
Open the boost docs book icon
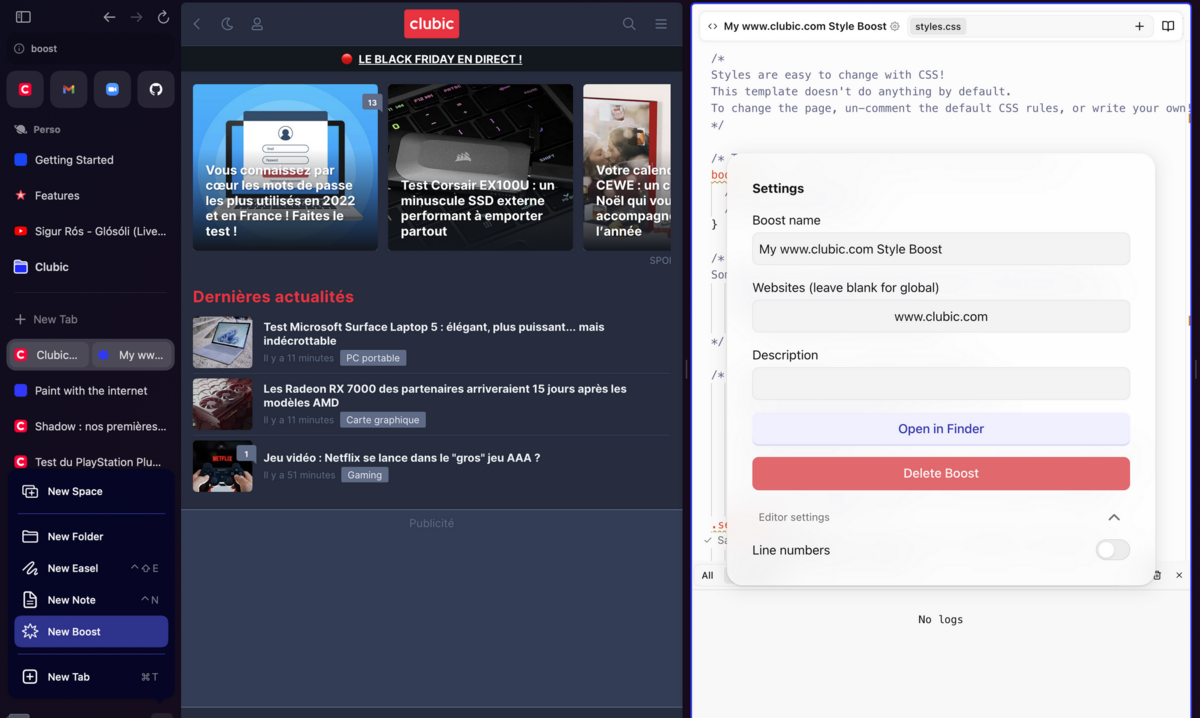click(x=1168, y=26)
